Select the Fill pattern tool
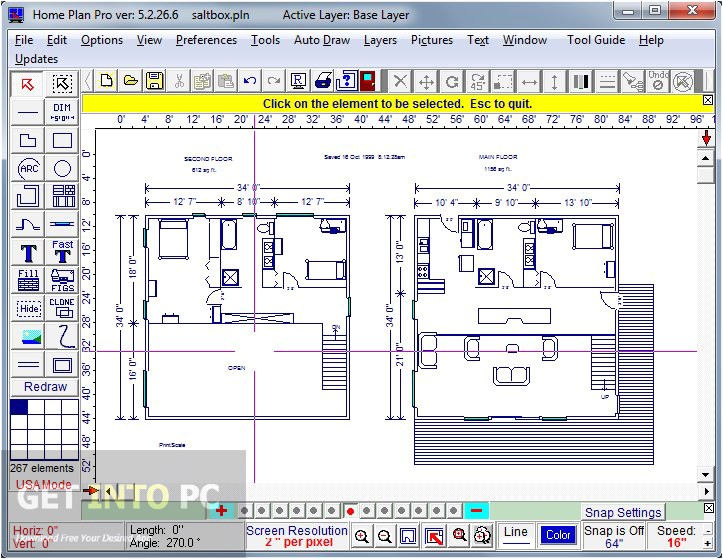The height and width of the screenshot is (559, 723). pos(28,280)
